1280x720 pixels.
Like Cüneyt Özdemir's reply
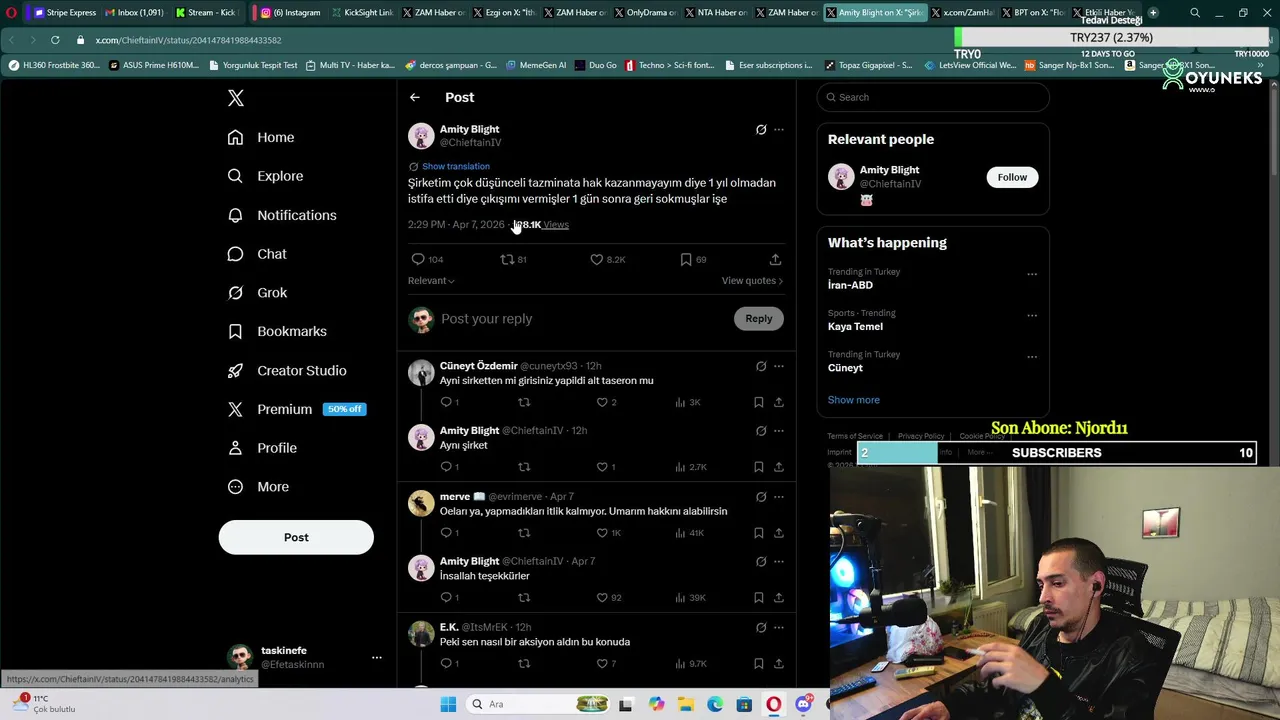pos(607,402)
